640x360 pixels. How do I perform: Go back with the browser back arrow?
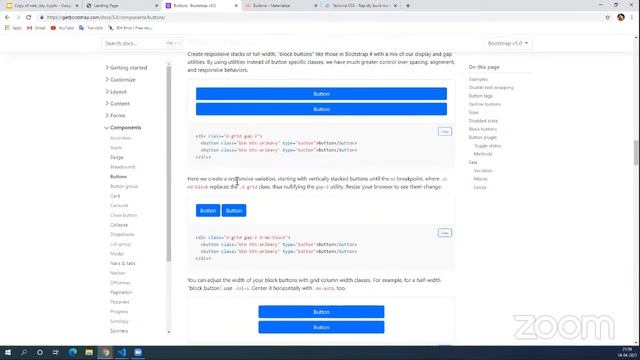point(7,18)
